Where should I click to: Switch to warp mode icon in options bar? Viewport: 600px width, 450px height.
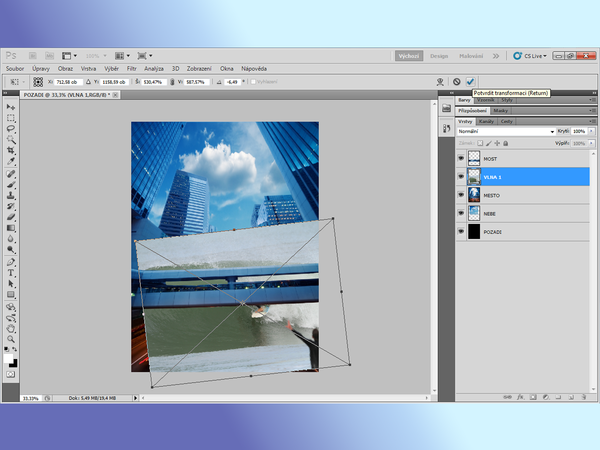tap(440, 82)
